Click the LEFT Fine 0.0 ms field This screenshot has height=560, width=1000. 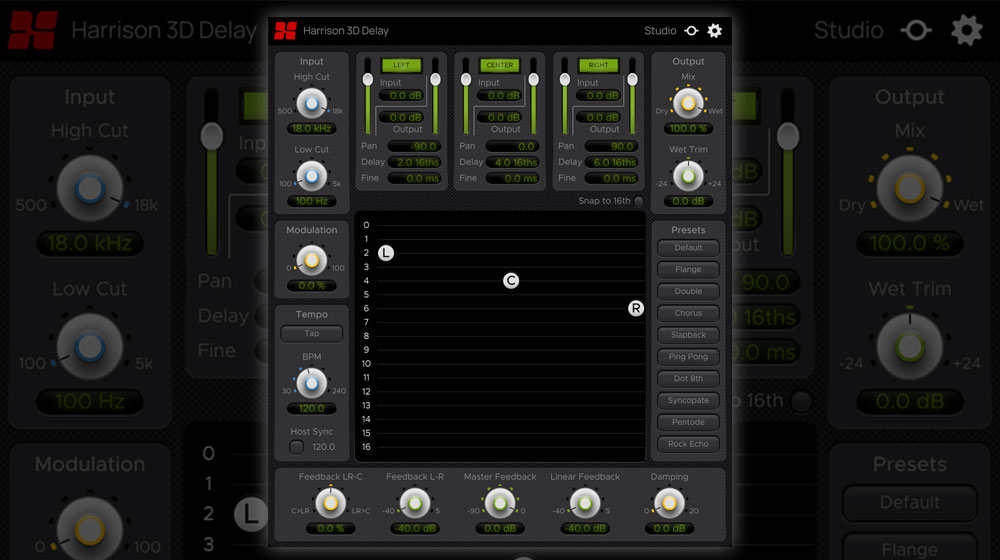pos(414,179)
